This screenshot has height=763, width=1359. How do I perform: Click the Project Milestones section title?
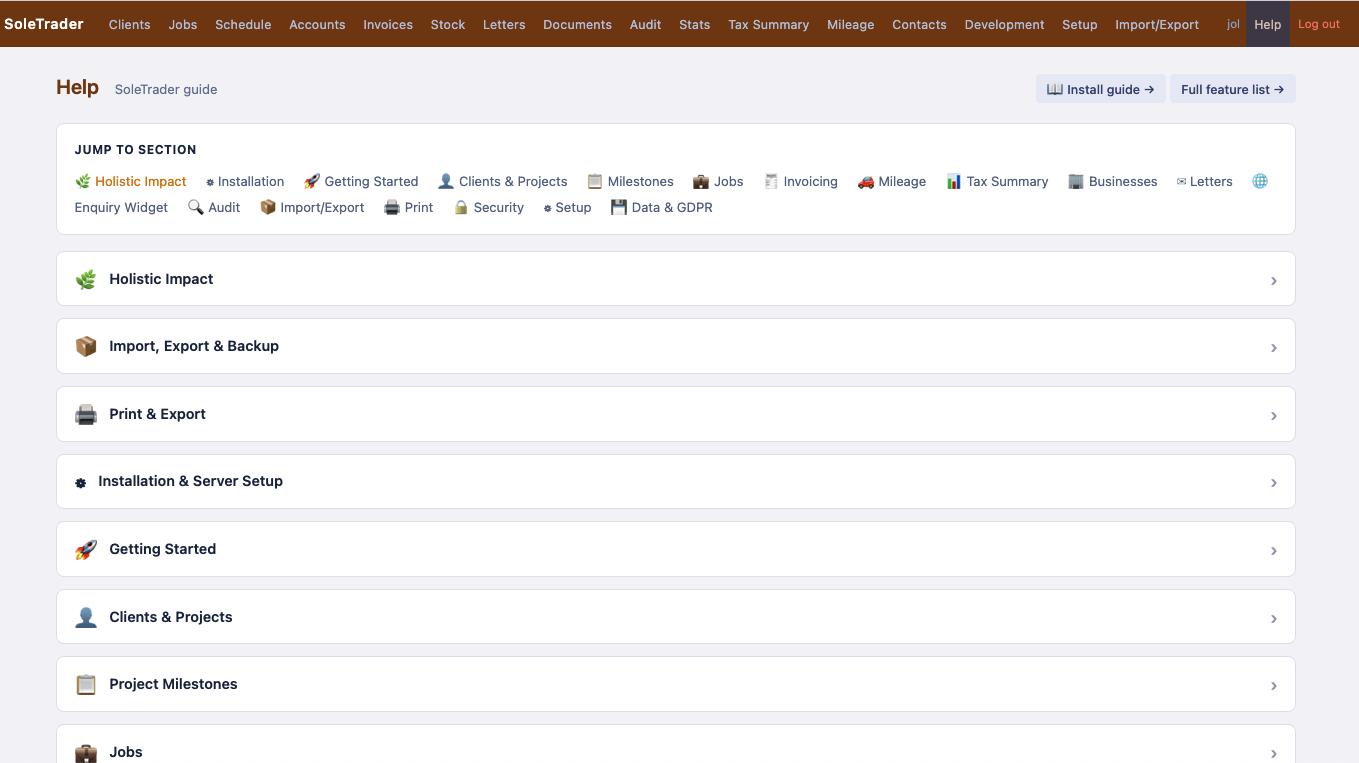(173, 684)
